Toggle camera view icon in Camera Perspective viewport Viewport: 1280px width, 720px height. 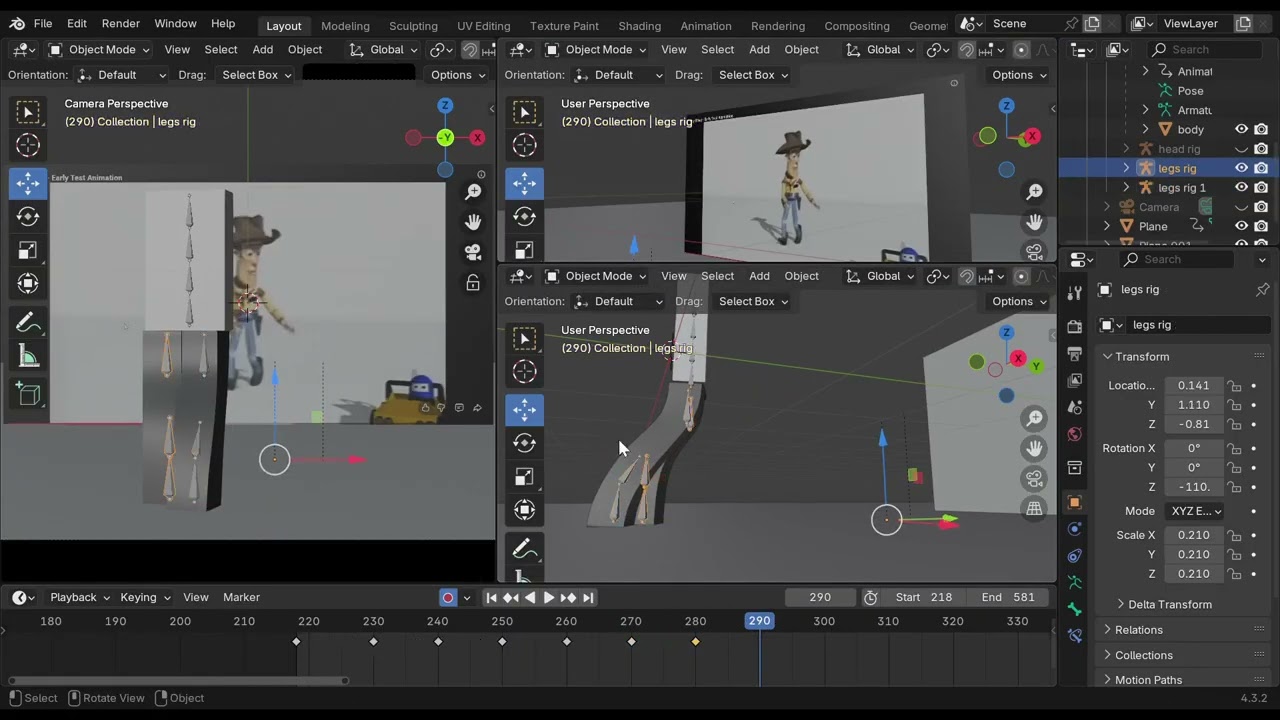(474, 252)
